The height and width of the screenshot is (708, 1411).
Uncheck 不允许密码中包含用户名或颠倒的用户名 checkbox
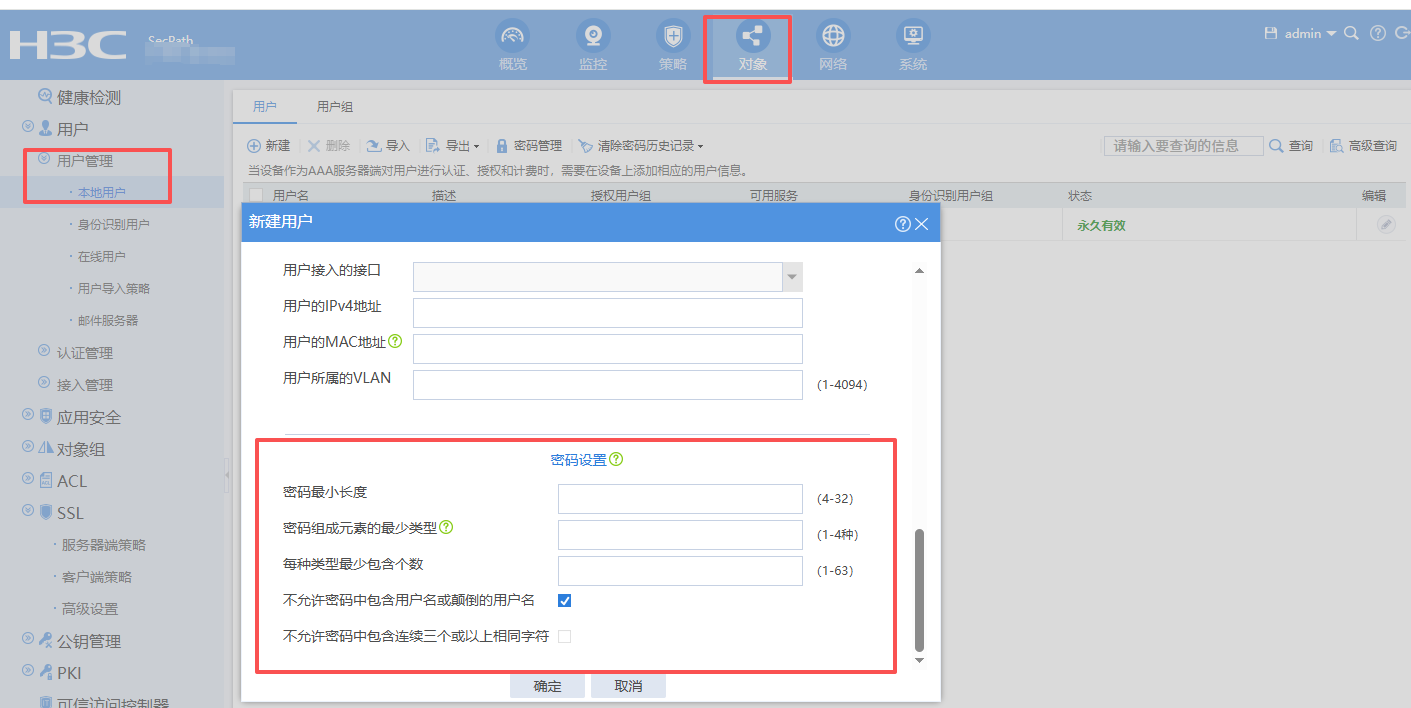click(564, 601)
